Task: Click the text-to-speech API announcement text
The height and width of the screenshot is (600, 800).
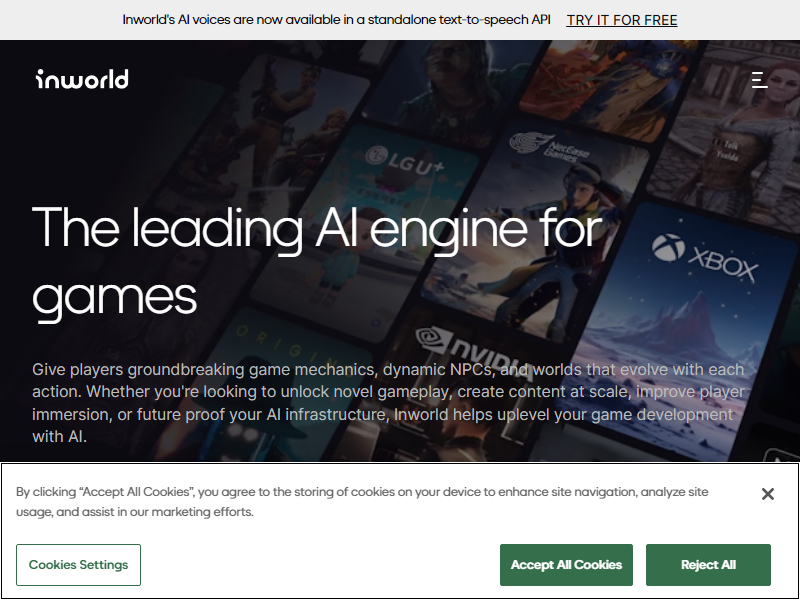Action: click(336, 20)
